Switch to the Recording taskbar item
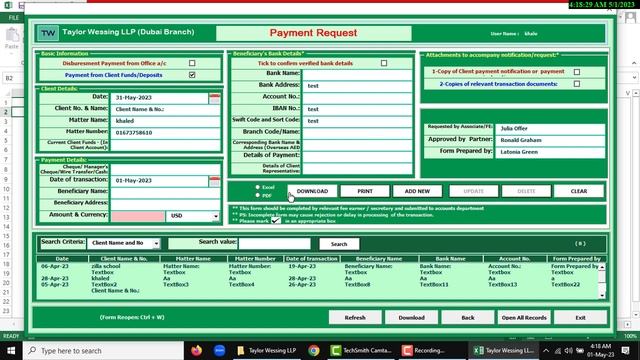Screen dimensions: 640x360 coord(423,351)
